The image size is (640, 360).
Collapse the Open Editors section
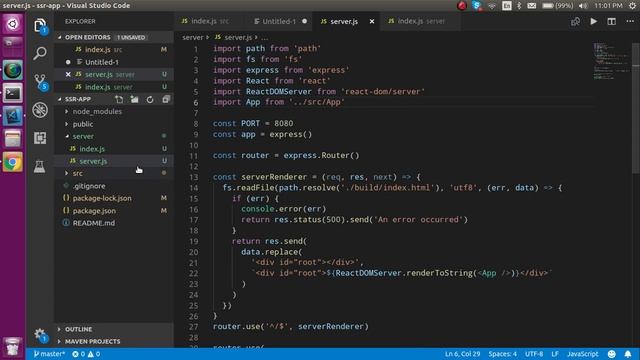pyautogui.click(x=87, y=37)
